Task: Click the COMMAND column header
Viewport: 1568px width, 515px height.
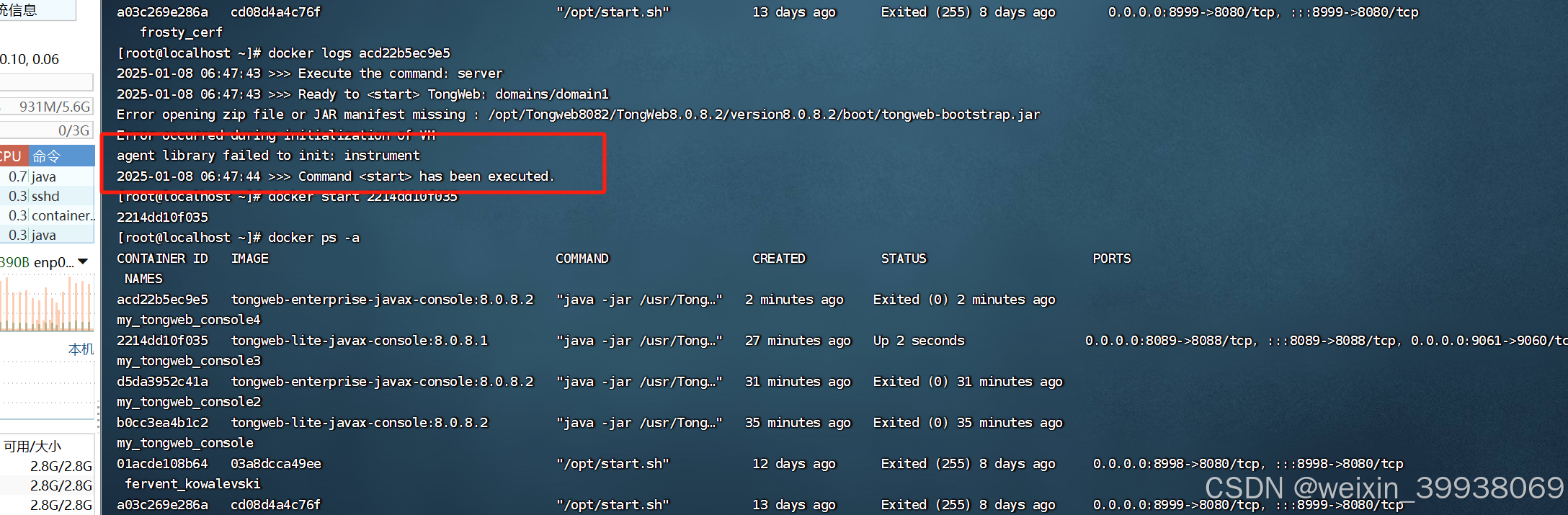Action: (582, 259)
